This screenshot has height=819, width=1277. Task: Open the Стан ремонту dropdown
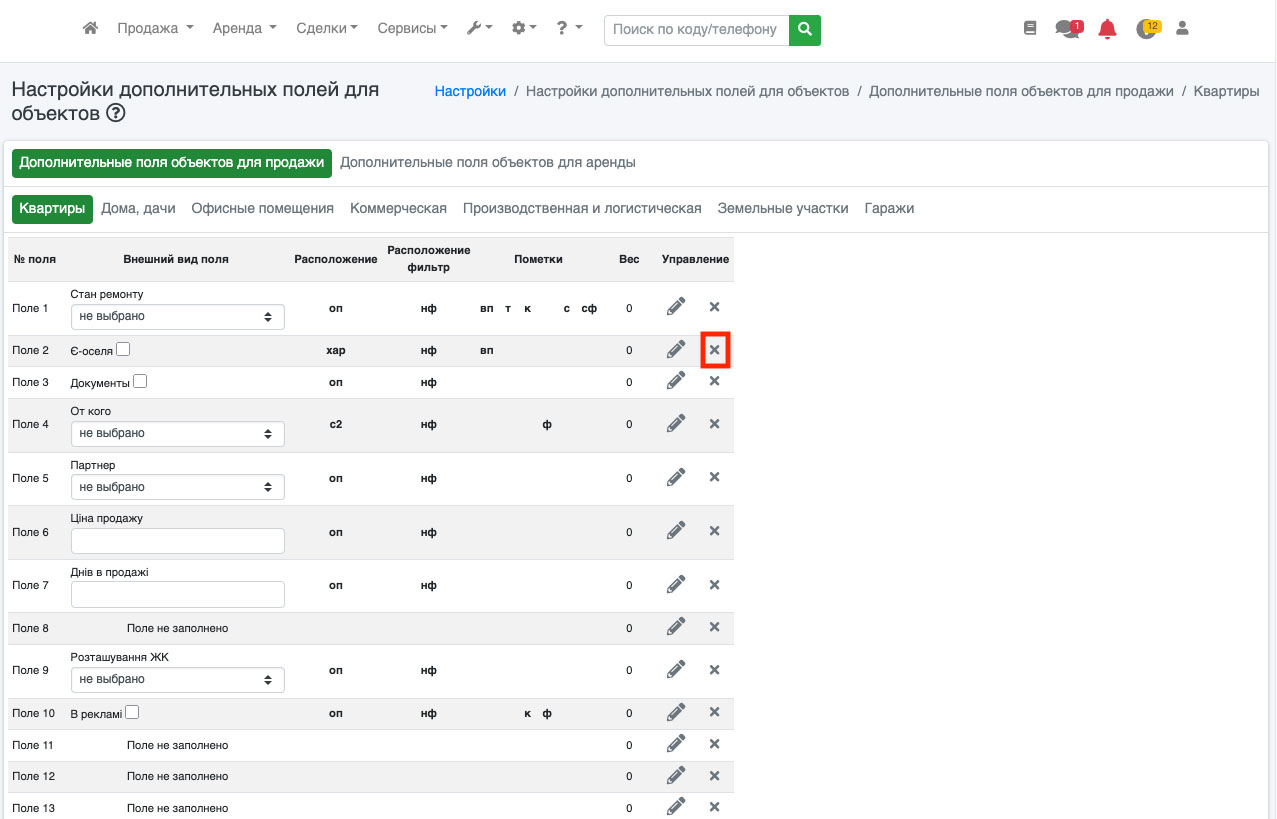(x=177, y=317)
